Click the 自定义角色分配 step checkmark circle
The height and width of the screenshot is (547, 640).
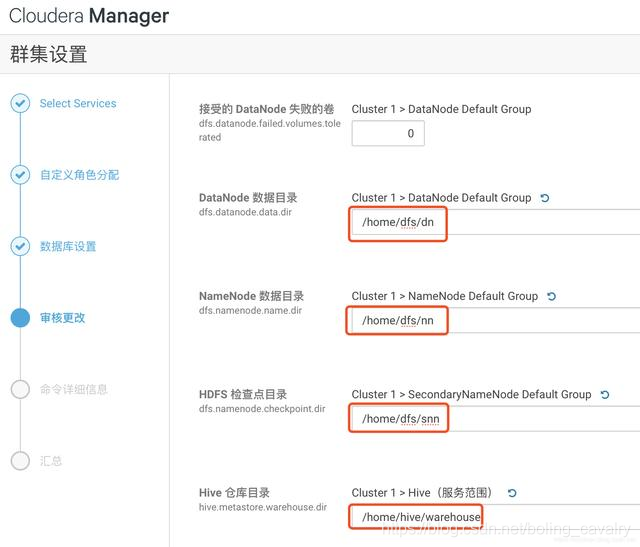click(x=20, y=175)
